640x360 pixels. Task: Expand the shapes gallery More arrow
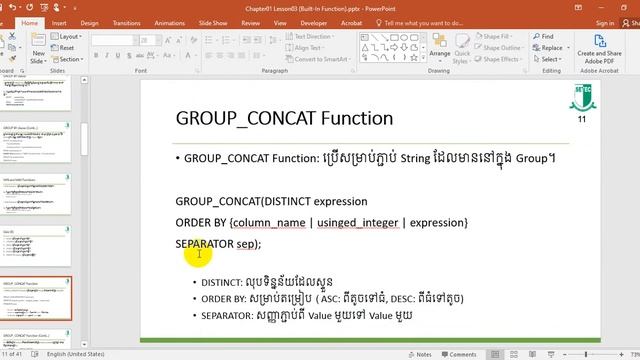423,58
